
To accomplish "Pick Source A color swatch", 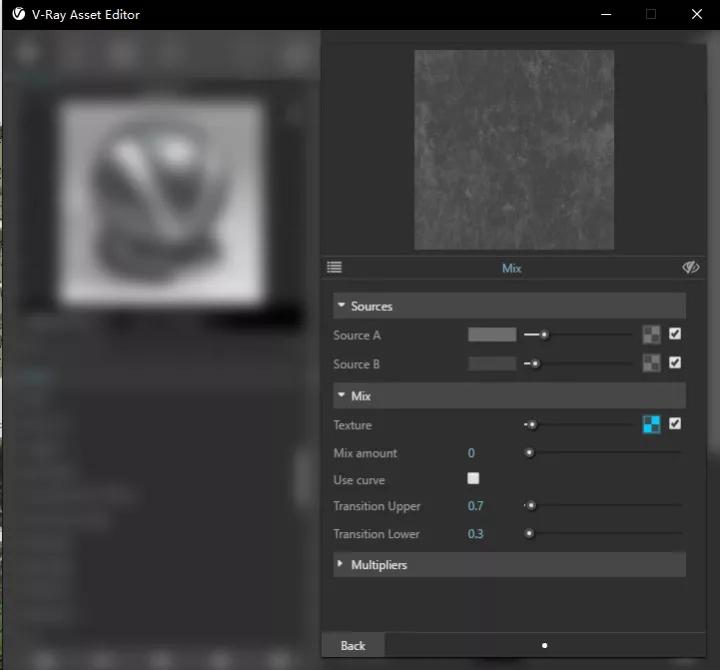I will 492,335.
